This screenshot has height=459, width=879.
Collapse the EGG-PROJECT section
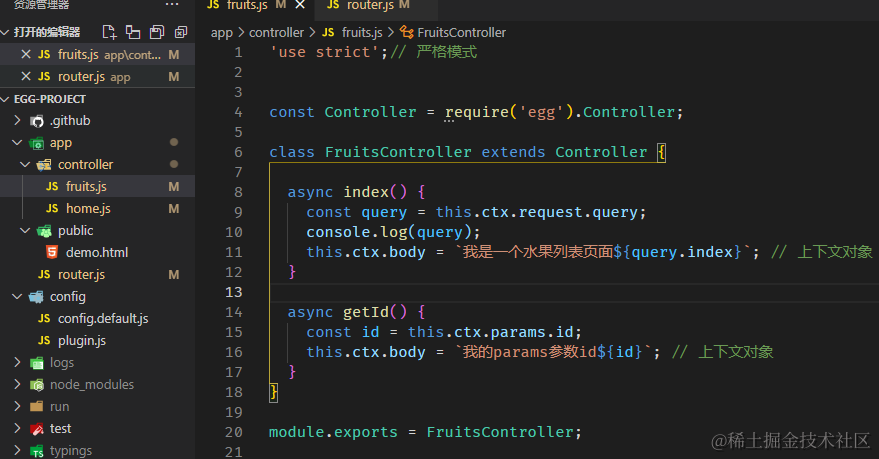tap(5, 99)
